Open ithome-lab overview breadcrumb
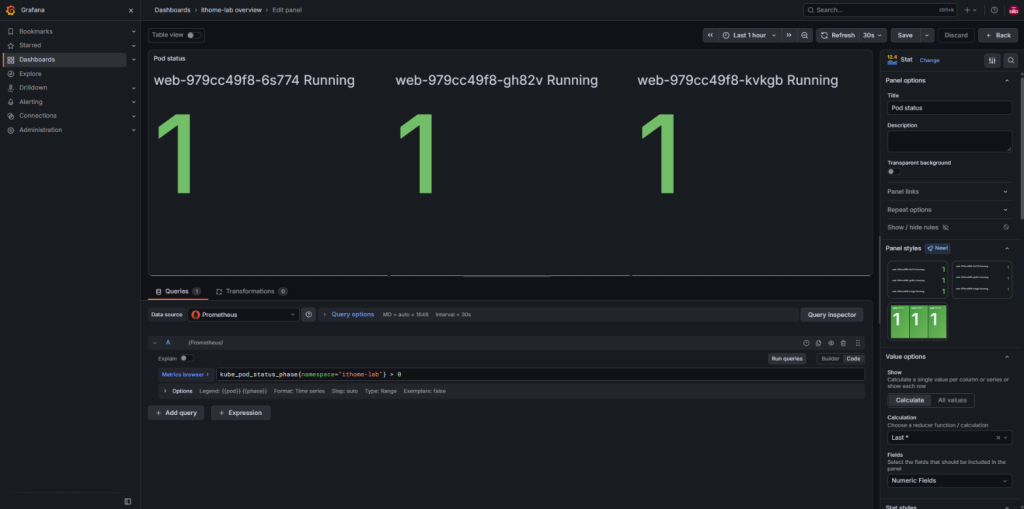 (x=231, y=10)
